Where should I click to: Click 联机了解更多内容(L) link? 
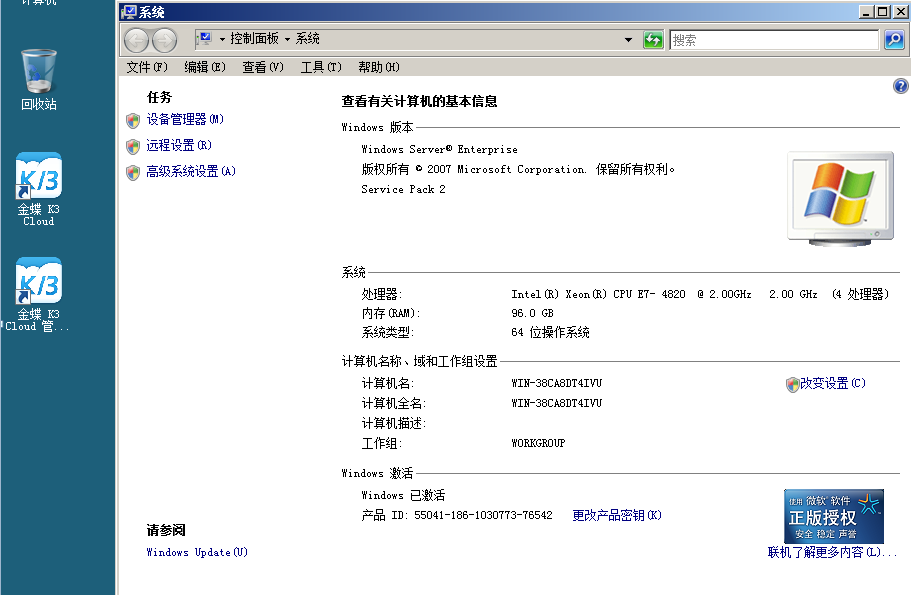pyautogui.click(x=832, y=552)
